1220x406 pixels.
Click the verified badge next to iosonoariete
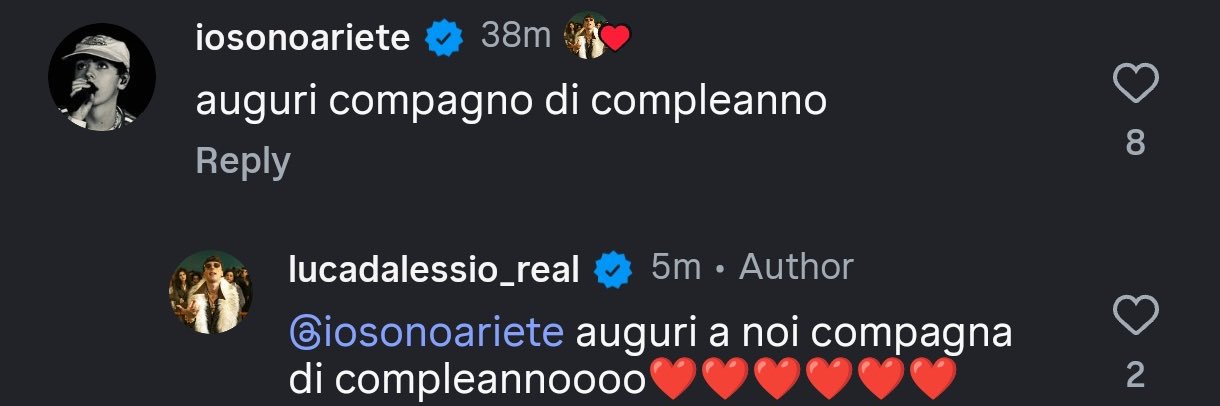[444, 39]
